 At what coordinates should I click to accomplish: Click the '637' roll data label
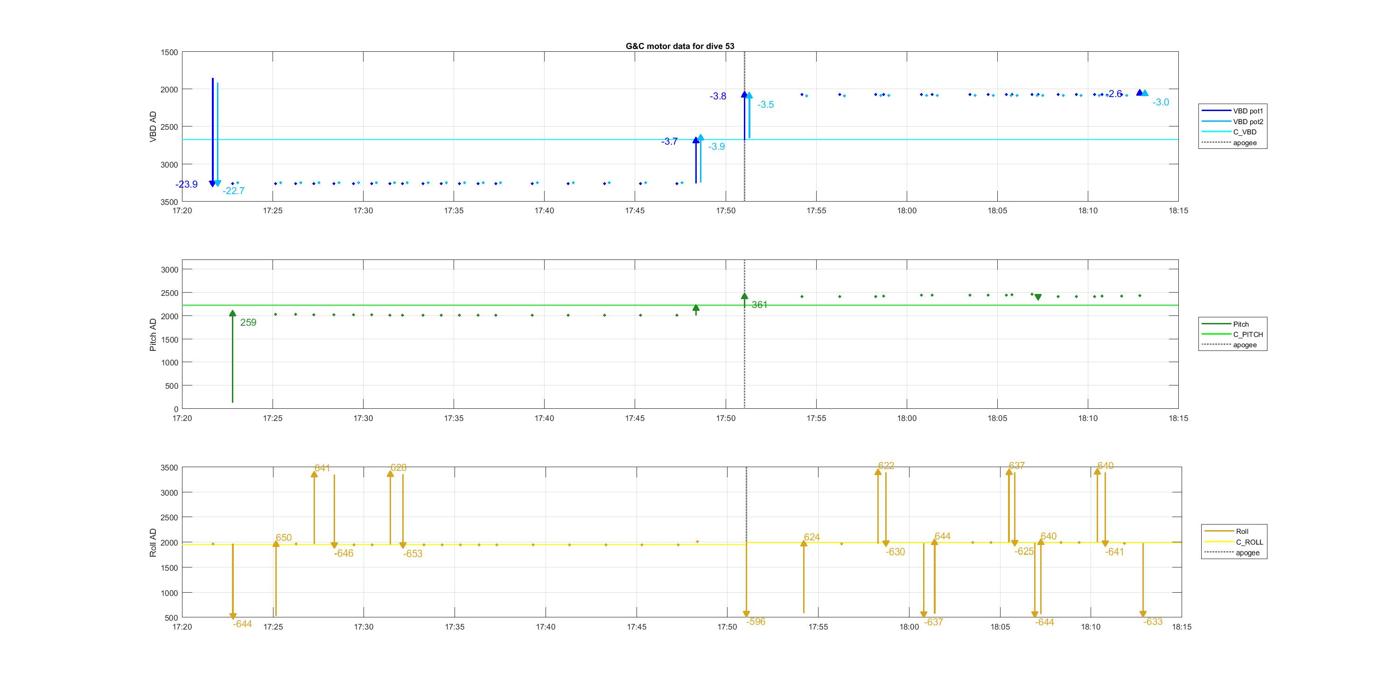pos(1017,466)
